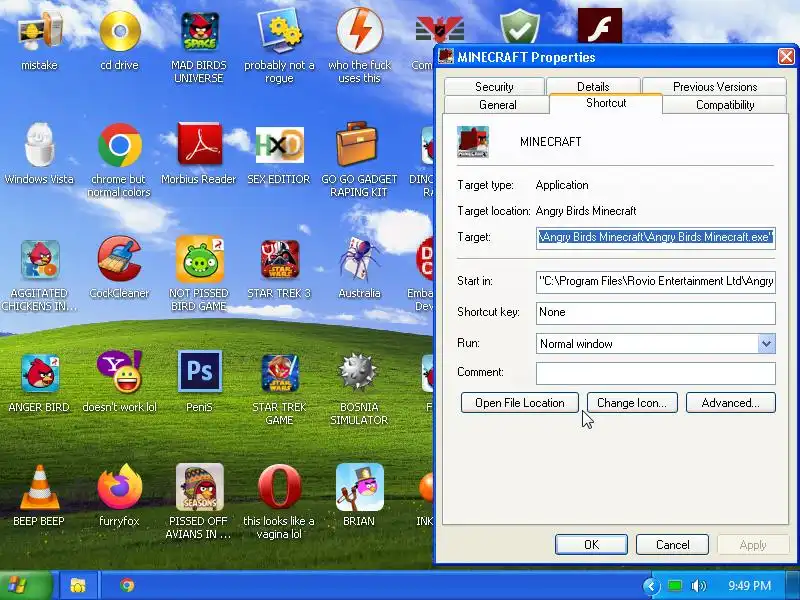Screen dimensions: 800x600
Task: Select the HxD hex editor desktop icon
Action: [x=279, y=145]
